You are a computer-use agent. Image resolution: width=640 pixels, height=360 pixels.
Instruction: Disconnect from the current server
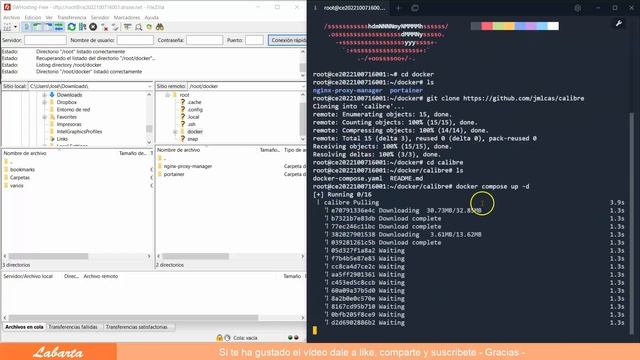point(104,27)
